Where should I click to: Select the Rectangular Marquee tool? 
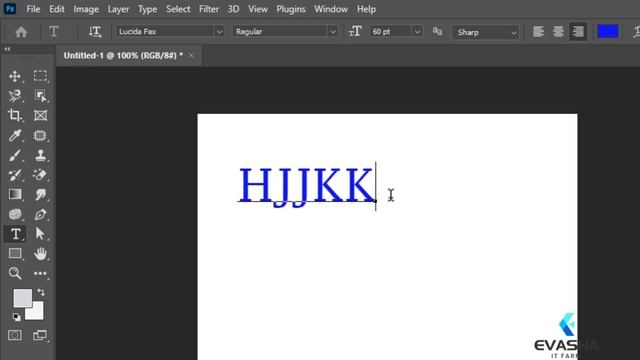(40, 76)
